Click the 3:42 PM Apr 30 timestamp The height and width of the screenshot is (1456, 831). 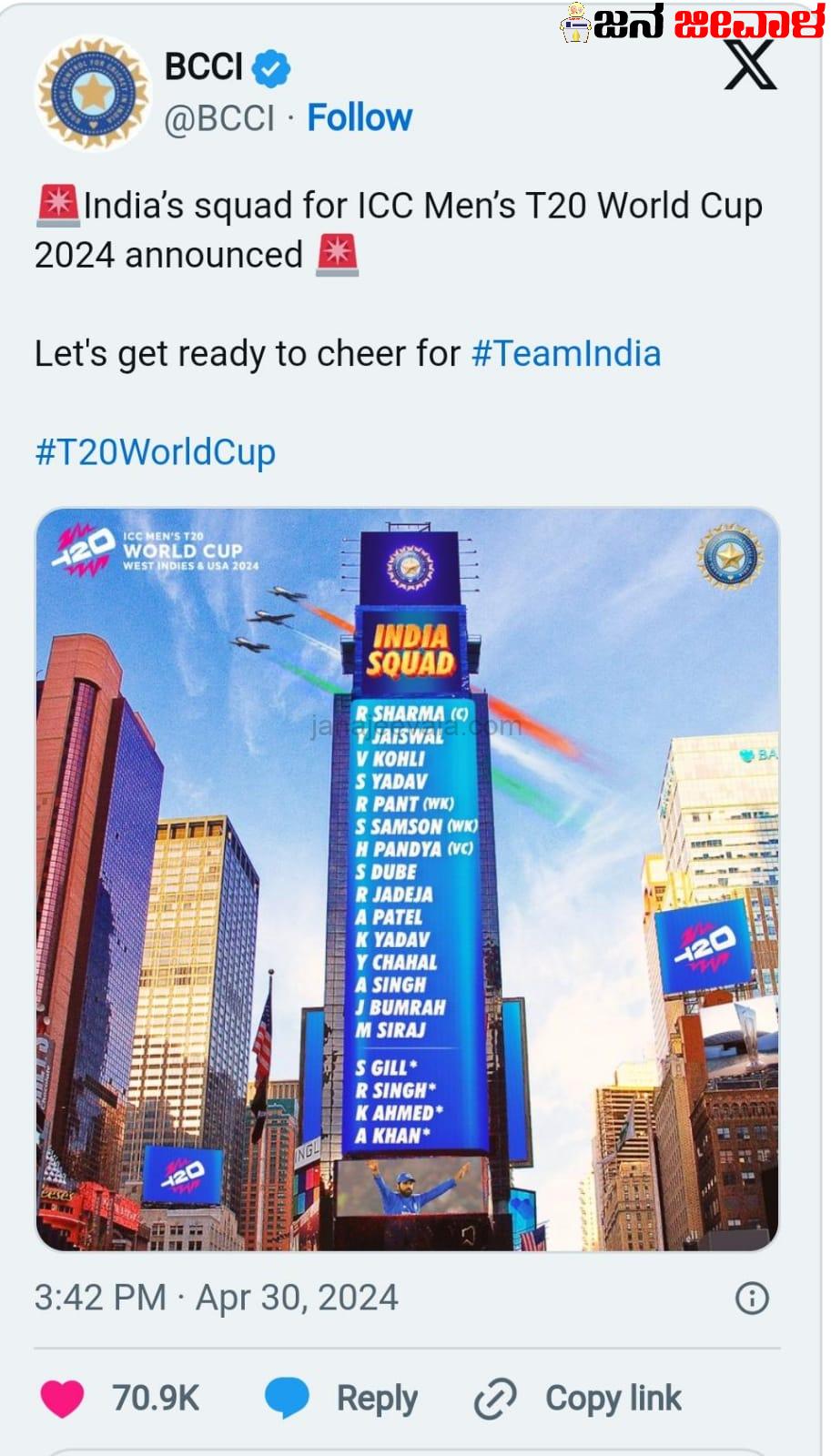216,1298
